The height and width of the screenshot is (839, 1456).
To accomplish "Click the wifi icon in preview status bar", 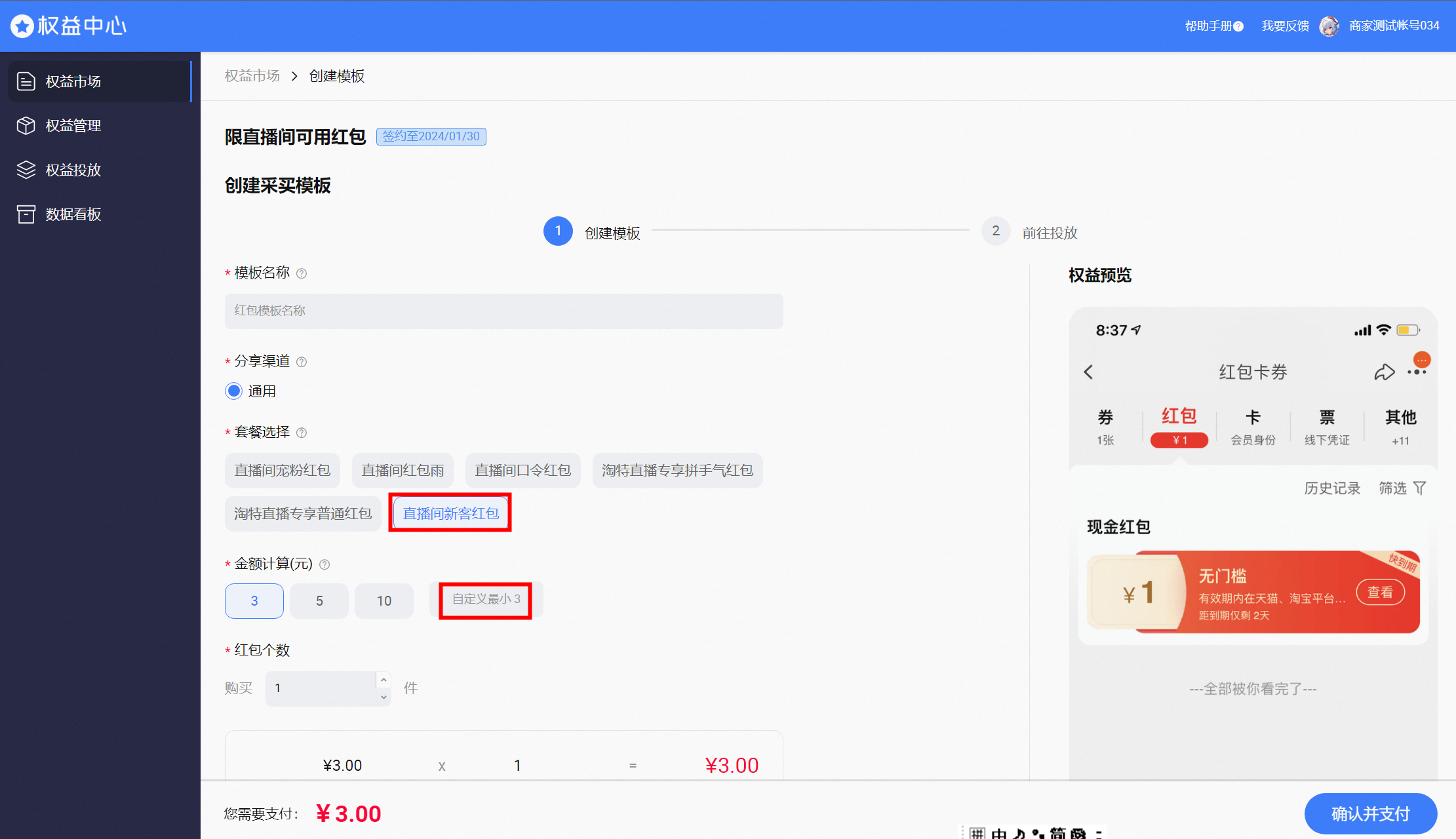I will [x=1383, y=330].
